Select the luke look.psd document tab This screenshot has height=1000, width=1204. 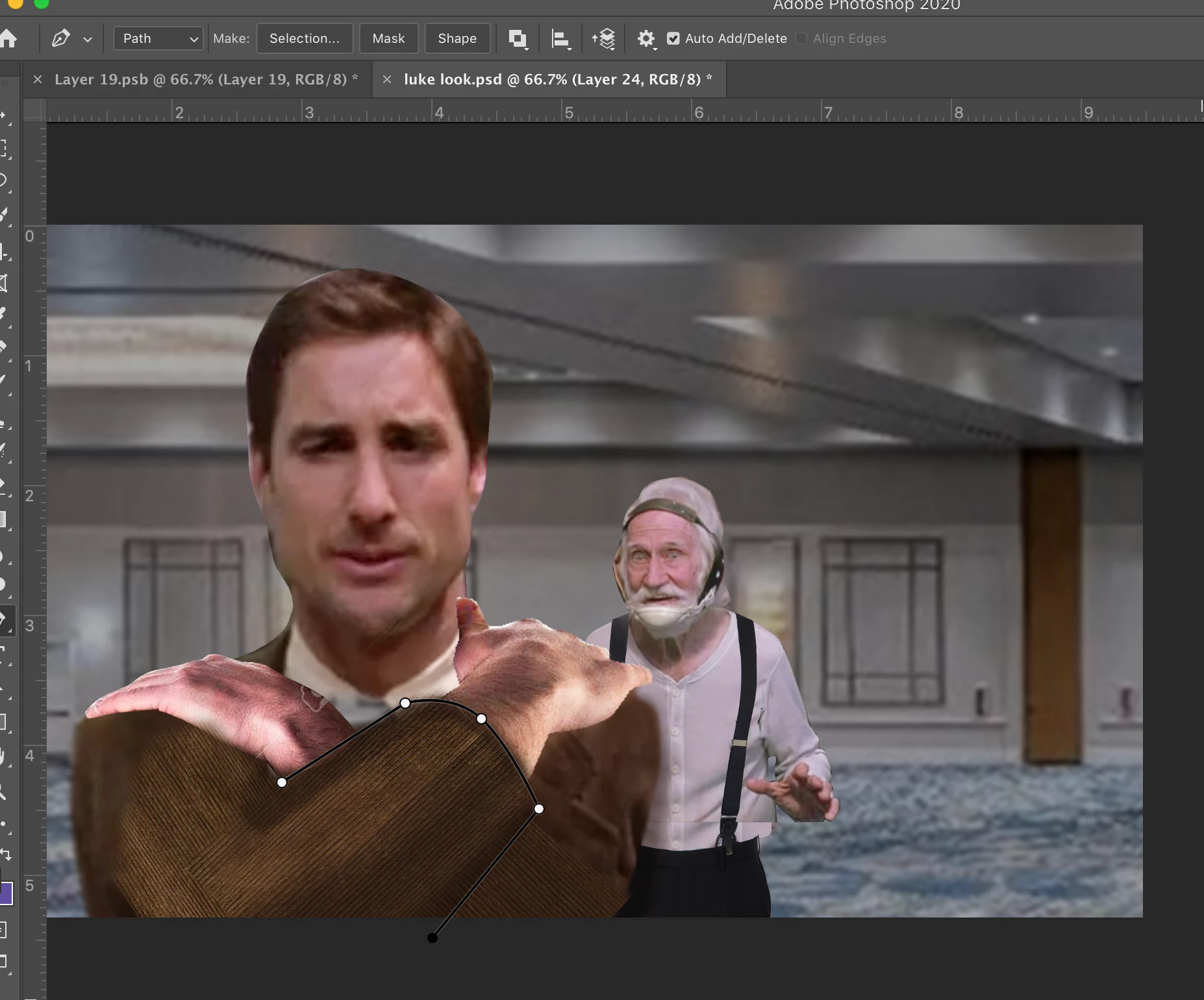click(552, 79)
